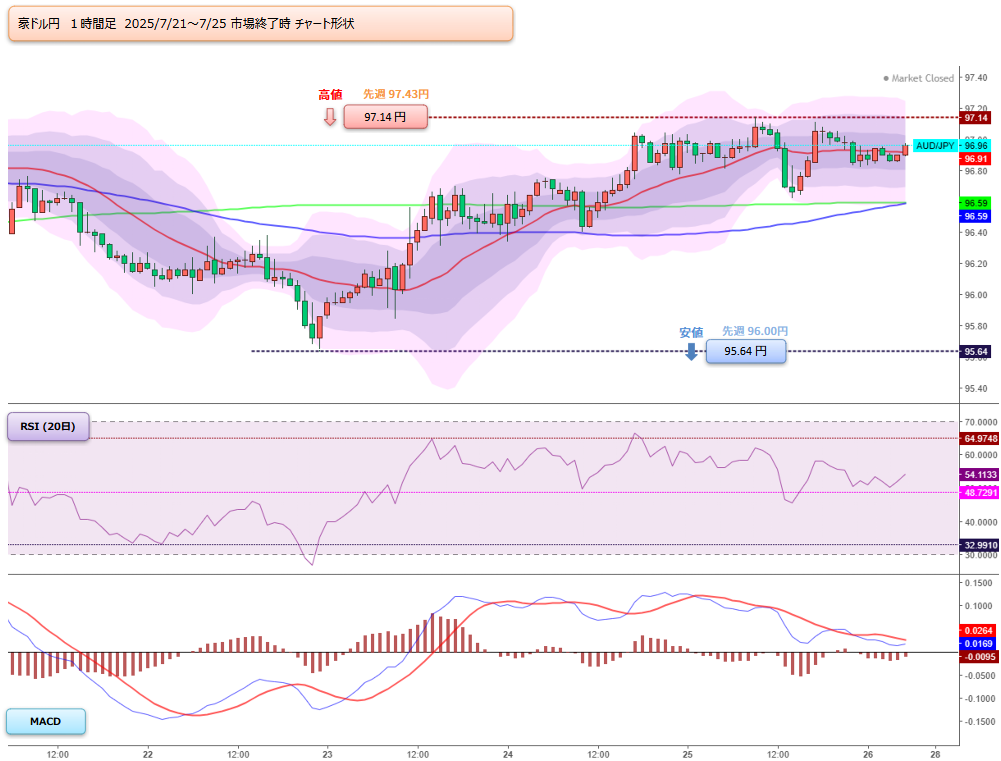The height and width of the screenshot is (761, 1001).
Task: Click the 96.20 price axis tick
Action: coord(975,264)
